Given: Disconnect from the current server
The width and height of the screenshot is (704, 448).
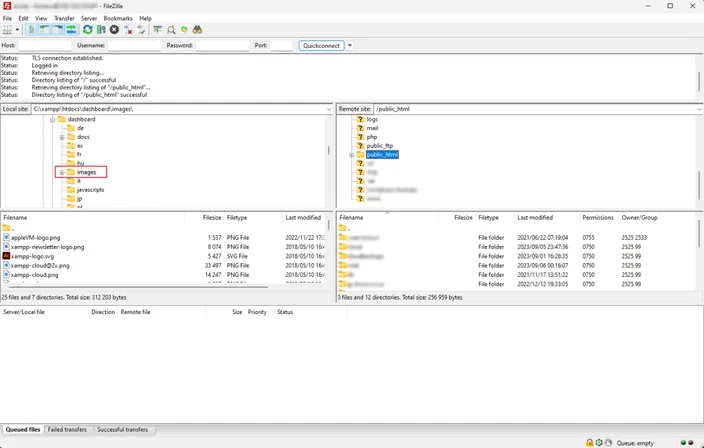Looking at the screenshot, I should pos(128,30).
